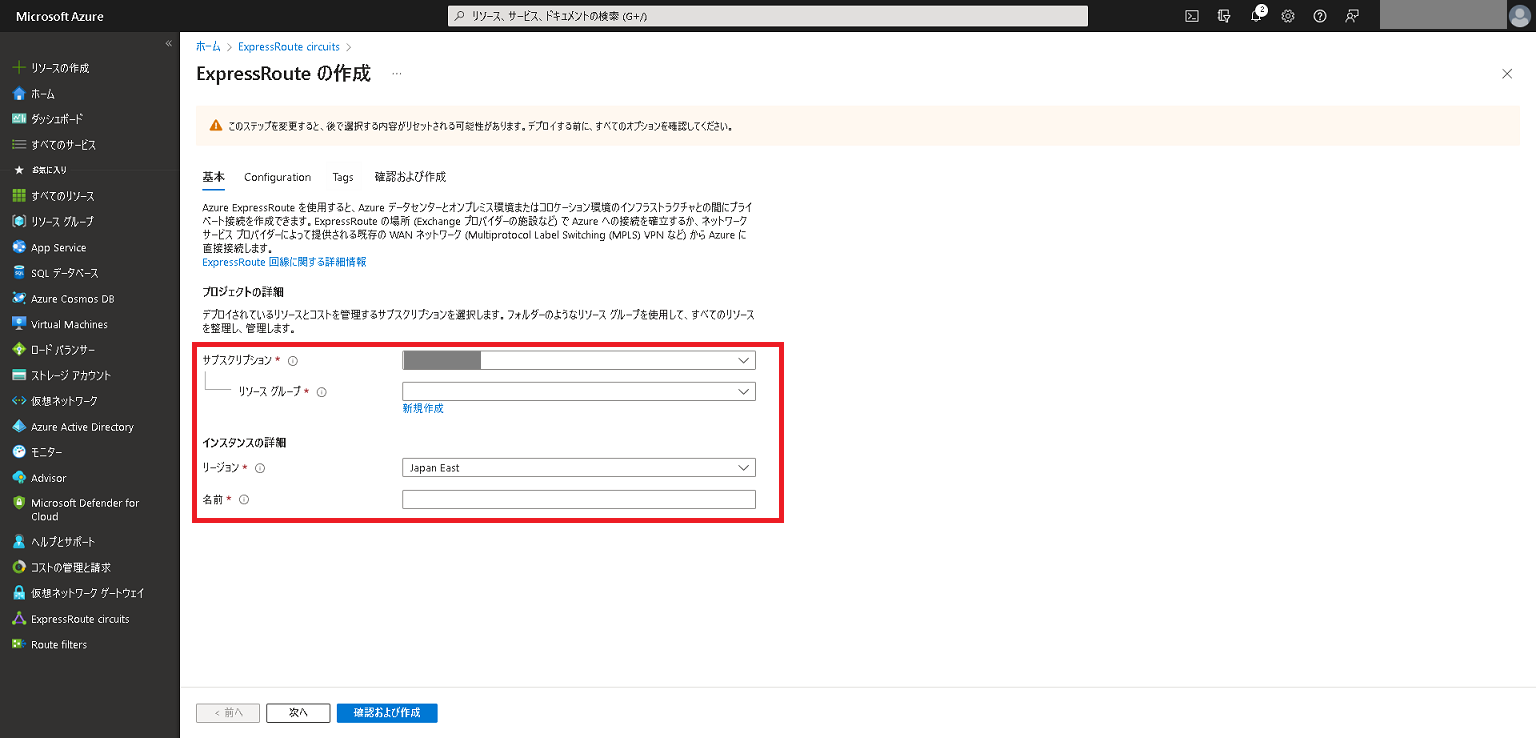This screenshot has height=738, width=1536.
Task: Show info tooltip for リソース グループ field
Action: (321, 392)
